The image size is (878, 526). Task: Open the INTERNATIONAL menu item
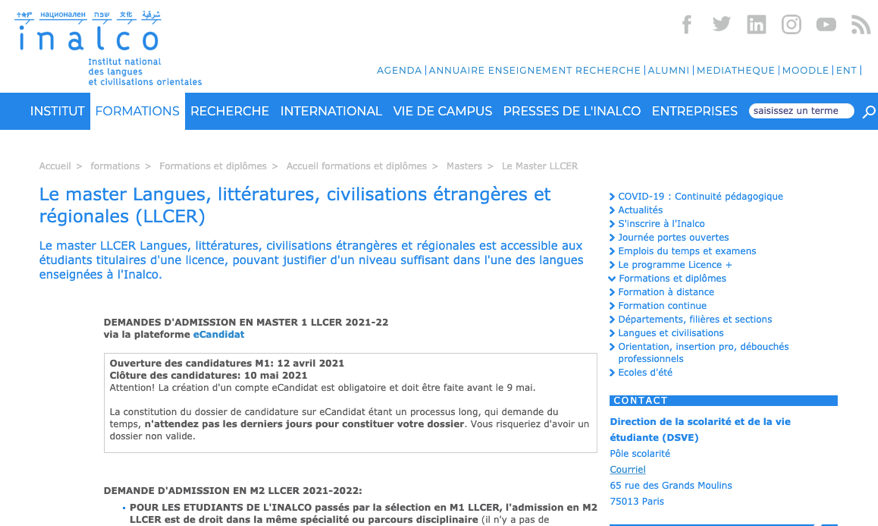point(331,111)
